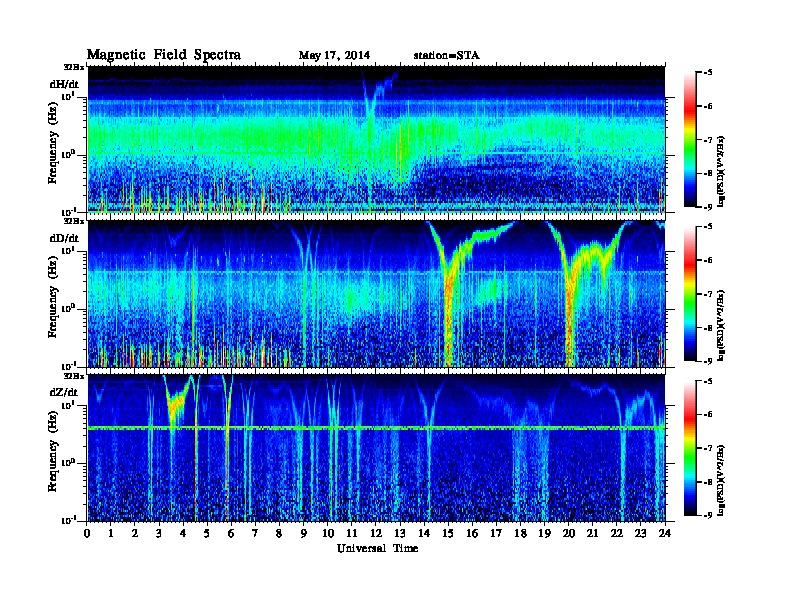Click the hour '21' tick label on time axis
This screenshot has height=612, width=792.
[592, 533]
